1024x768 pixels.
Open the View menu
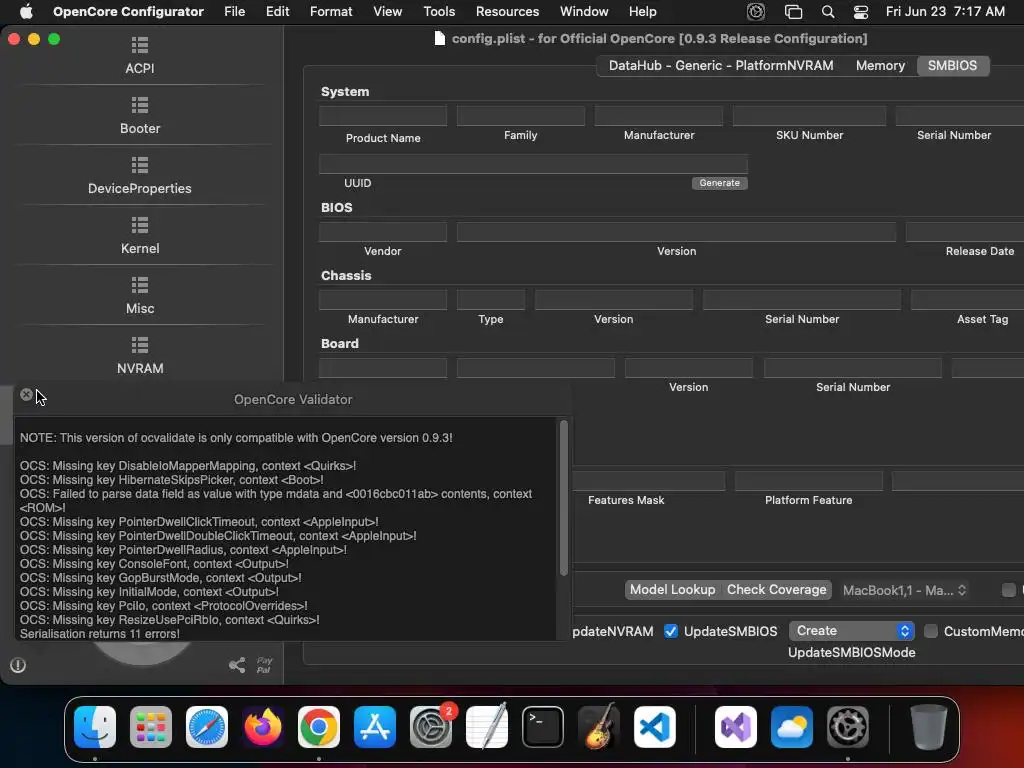[387, 11]
